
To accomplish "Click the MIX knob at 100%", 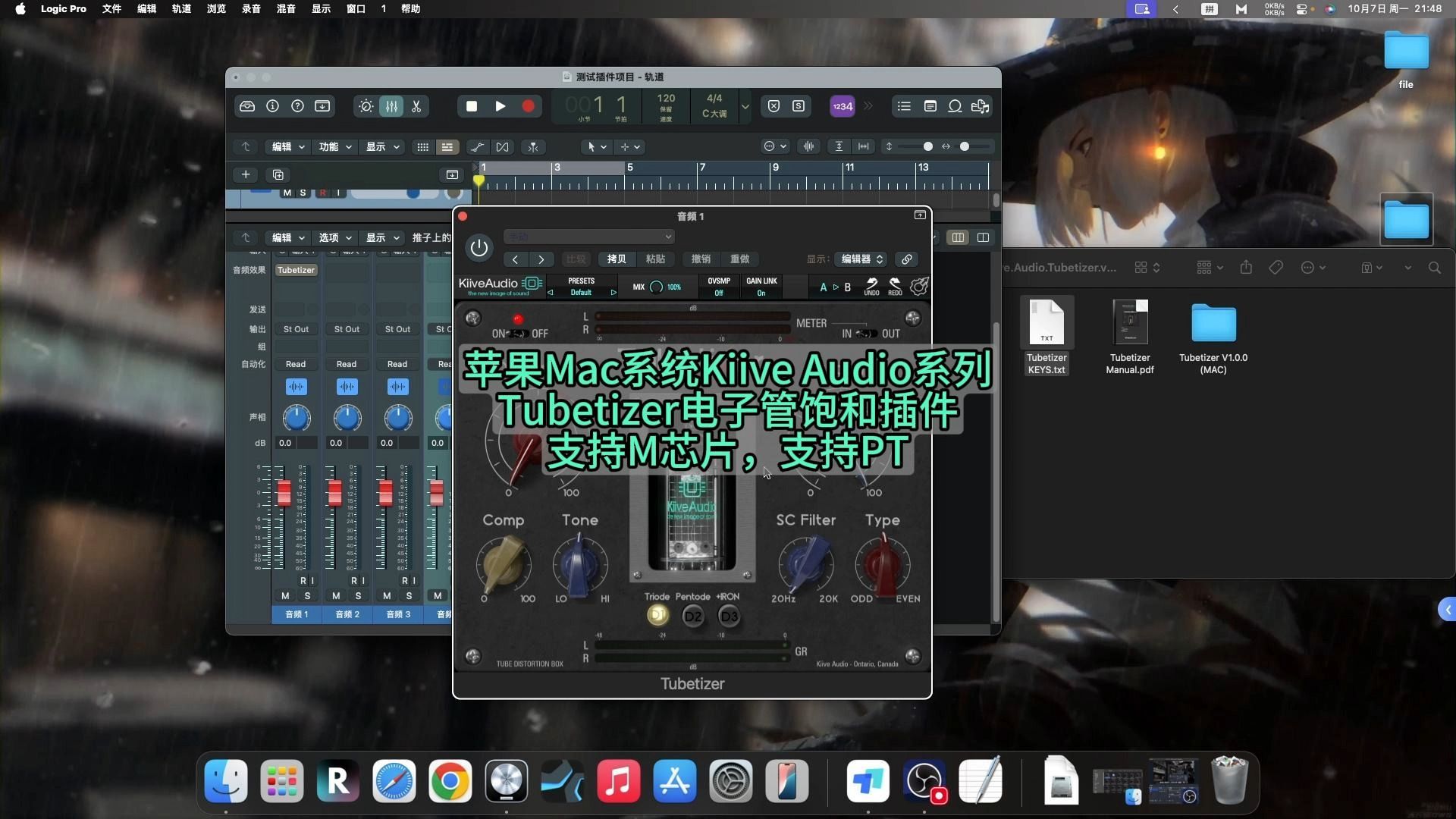I will point(655,287).
